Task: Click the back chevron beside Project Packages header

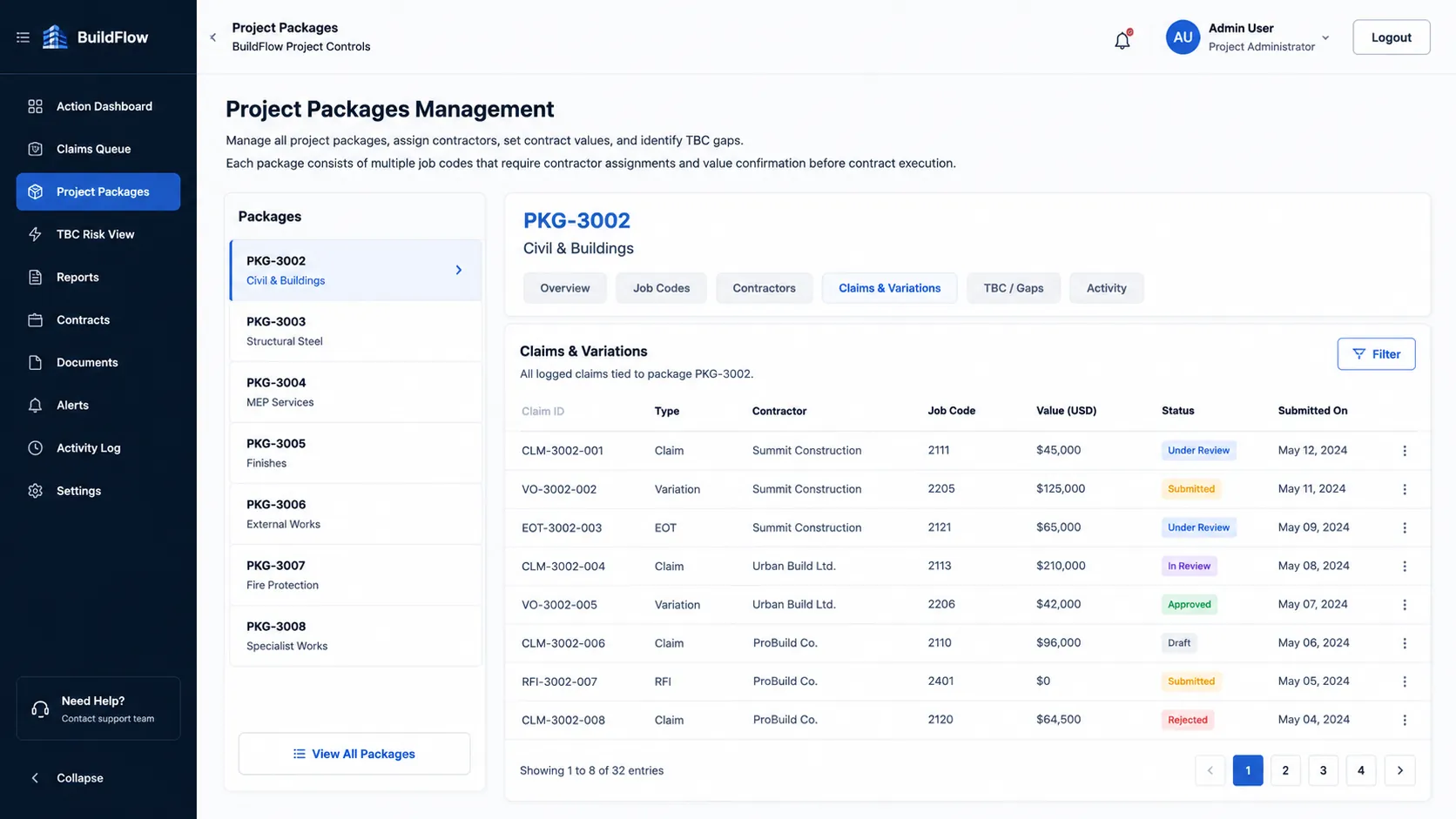Action: click(x=213, y=37)
